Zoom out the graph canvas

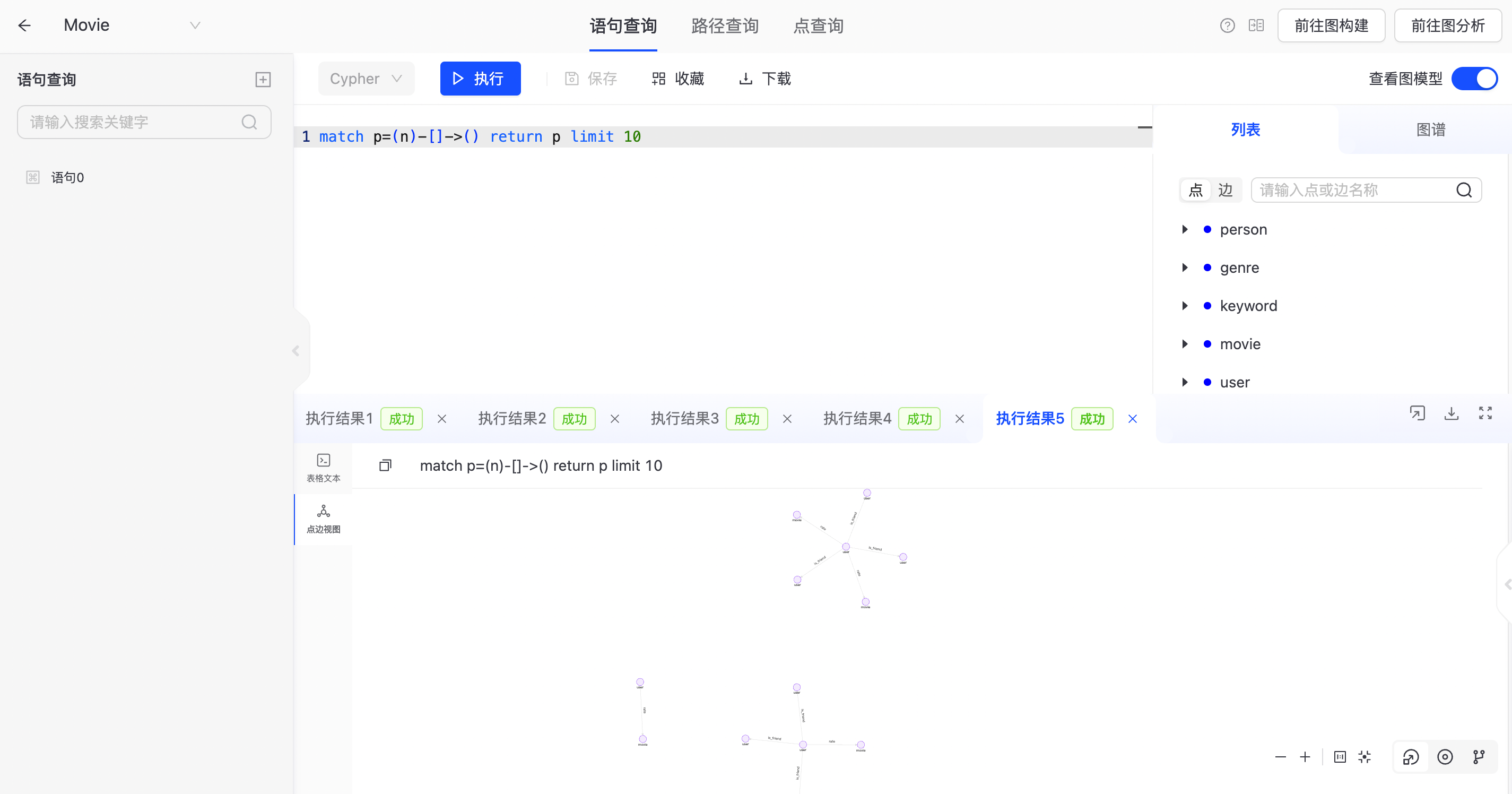1281,757
